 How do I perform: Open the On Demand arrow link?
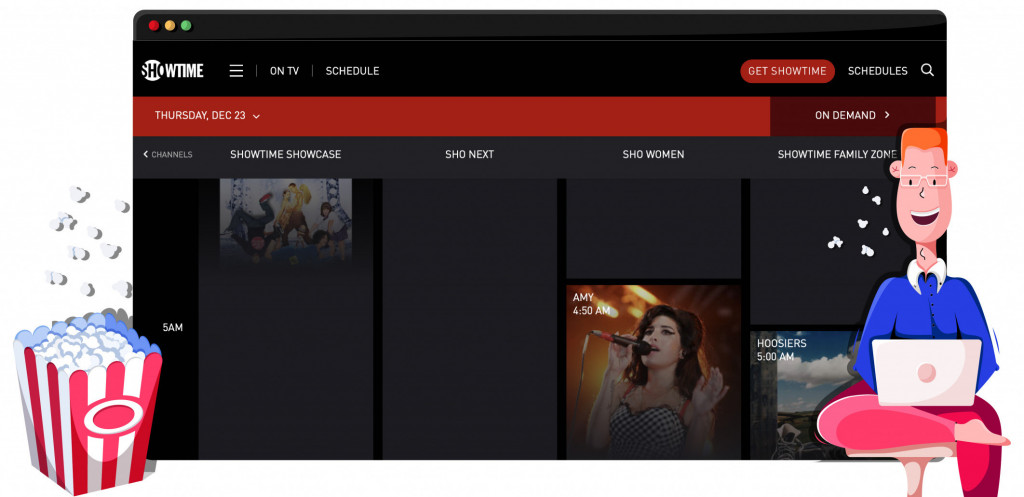[852, 116]
